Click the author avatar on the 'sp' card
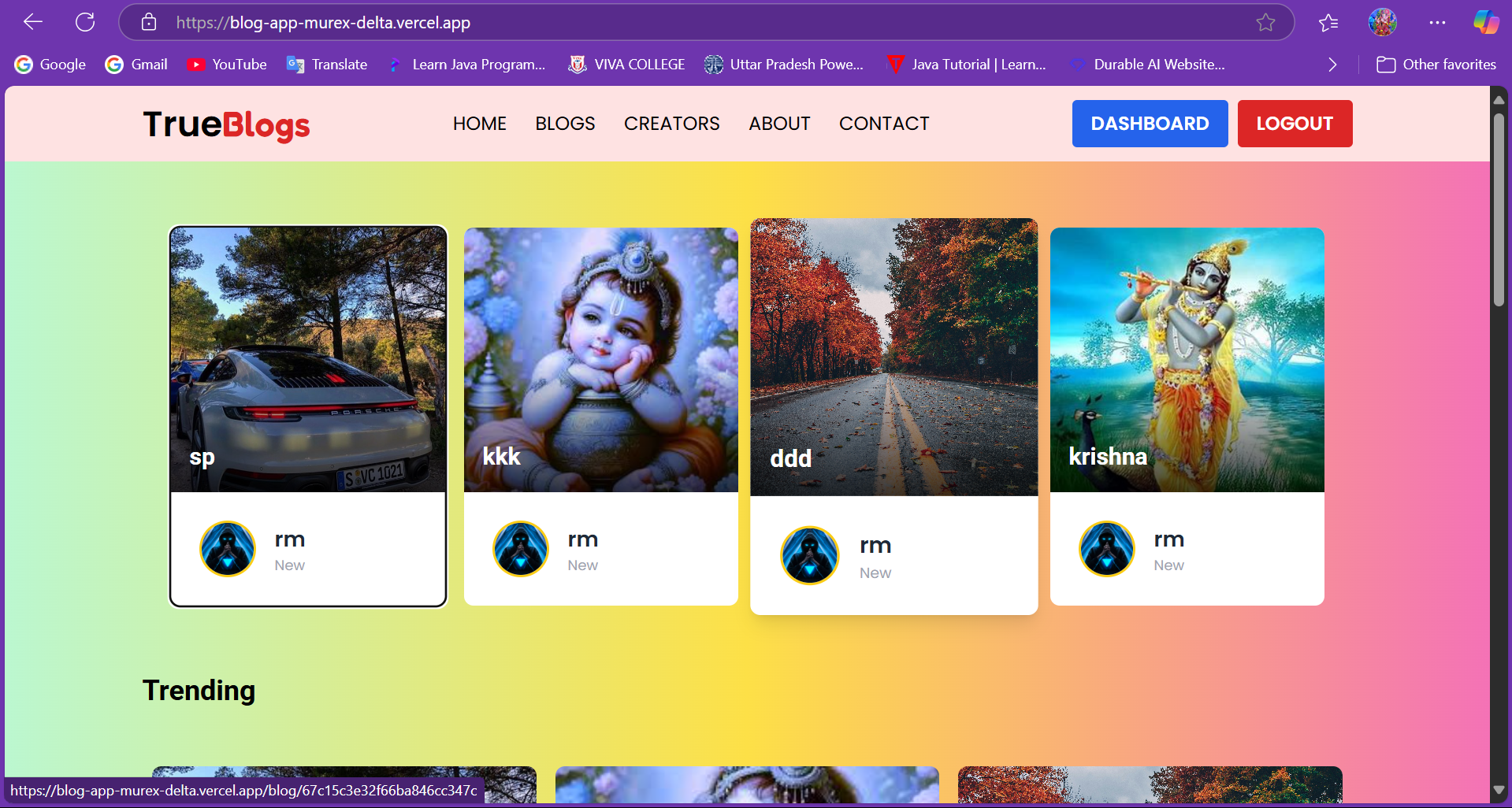This screenshot has width=1512, height=808. [228, 549]
